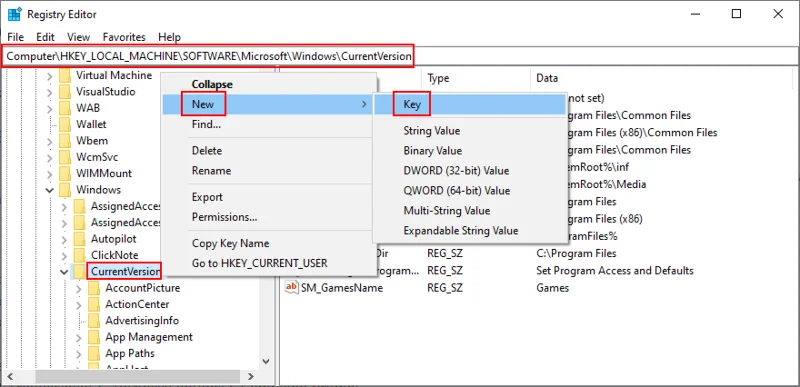The height and width of the screenshot is (387, 800).
Task: Select String Value in the New submenu
Action: tap(470, 131)
